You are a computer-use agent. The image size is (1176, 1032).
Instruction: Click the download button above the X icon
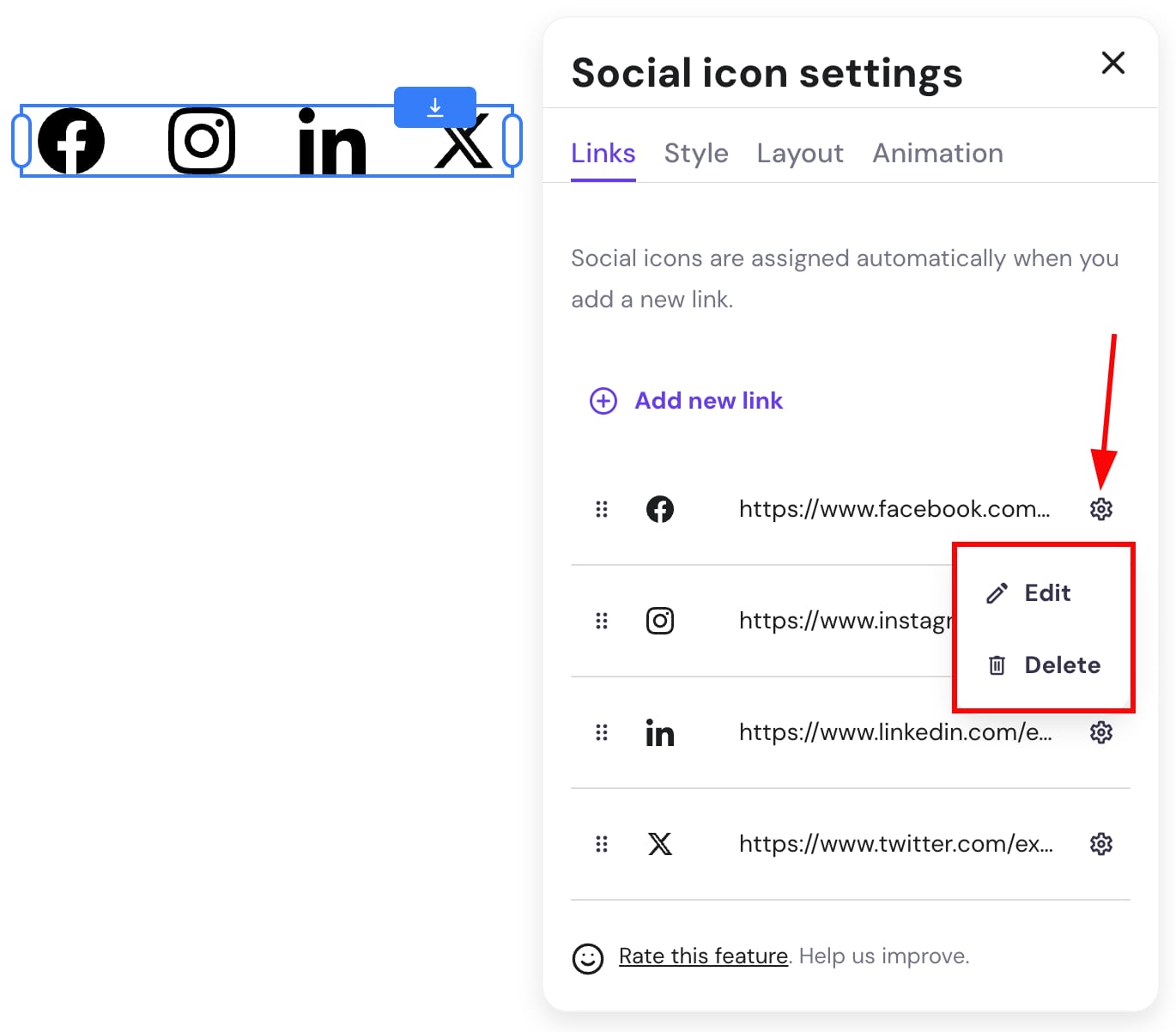434,107
